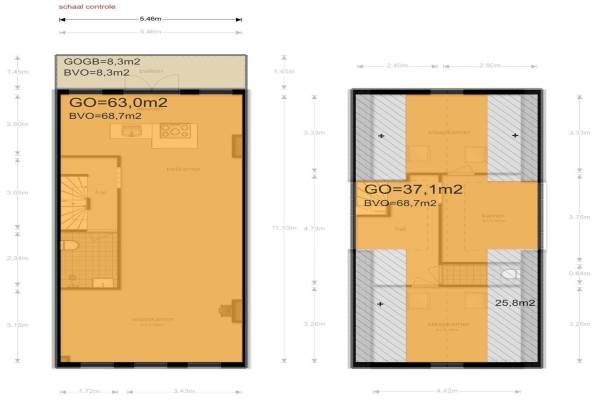Click the plus marker in upper-left hatched area

pyautogui.click(x=381, y=135)
